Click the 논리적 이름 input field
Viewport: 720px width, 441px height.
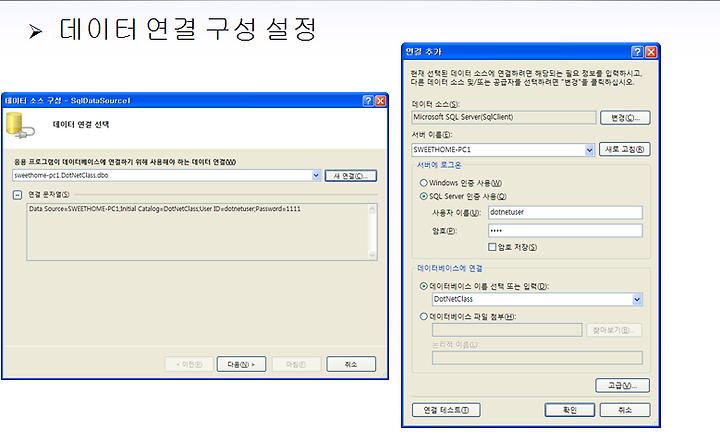pos(537,358)
